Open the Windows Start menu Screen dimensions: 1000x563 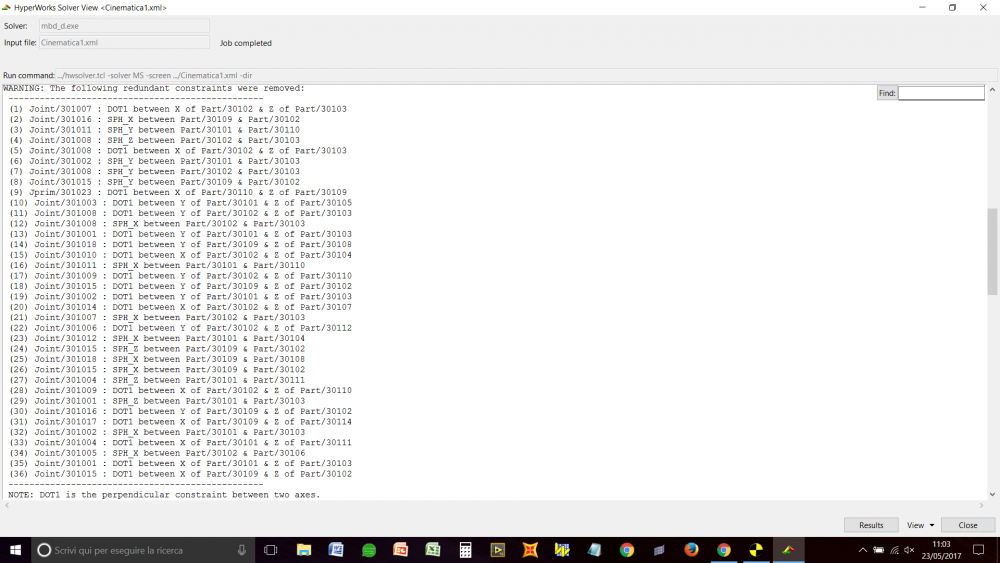tap(16, 550)
